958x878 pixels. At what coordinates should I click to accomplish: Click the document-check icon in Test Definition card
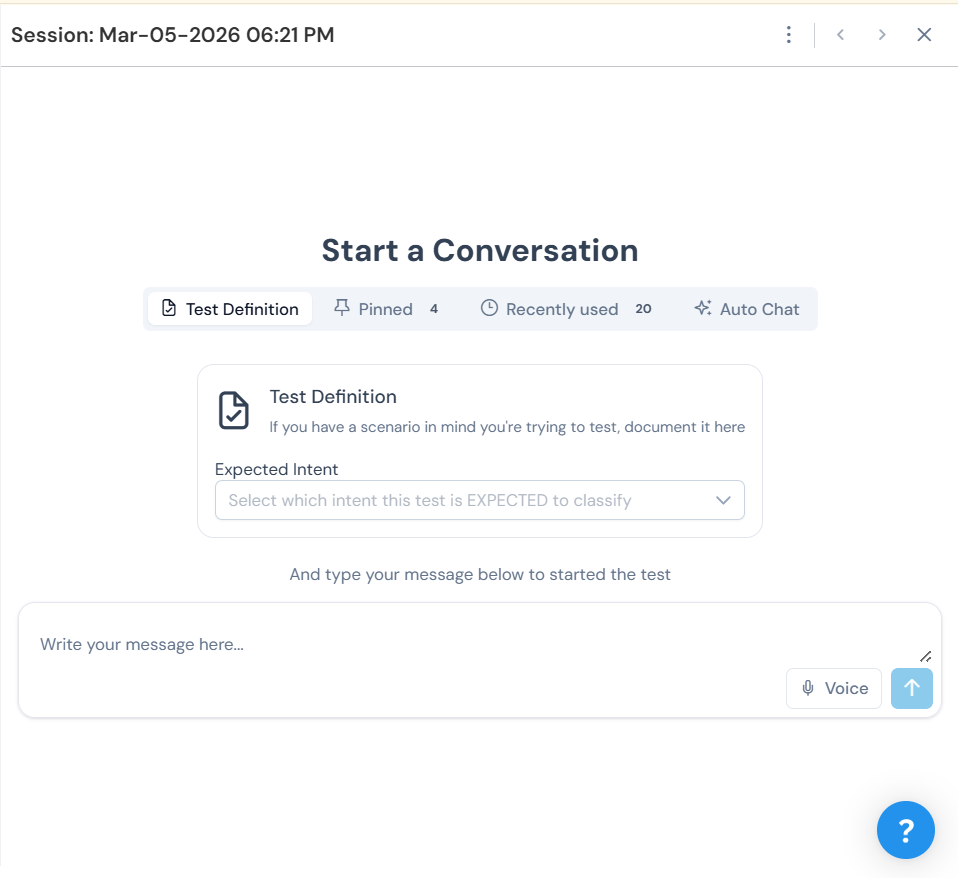pyautogui.click(x=234, y=410)
